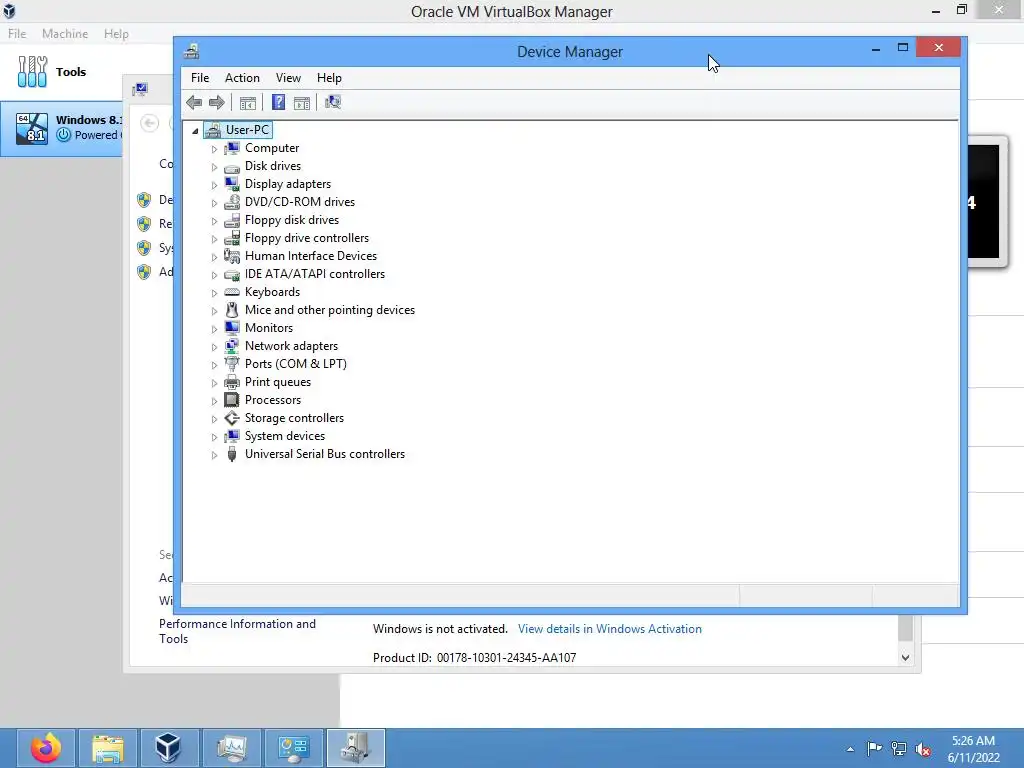
Task: Select Processors tree item text
Action: point(273,400)
